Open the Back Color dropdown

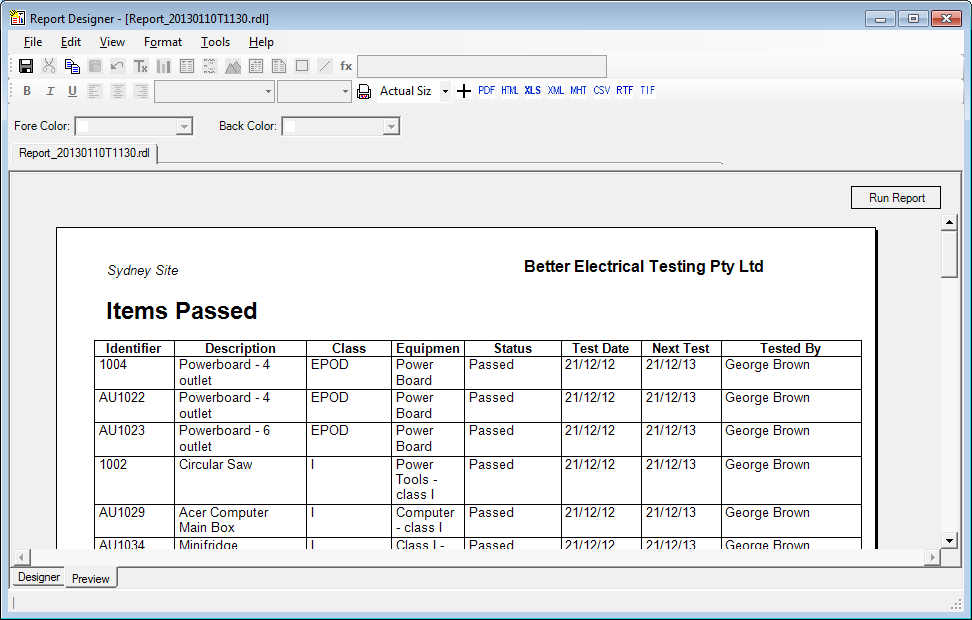(391, 126)
